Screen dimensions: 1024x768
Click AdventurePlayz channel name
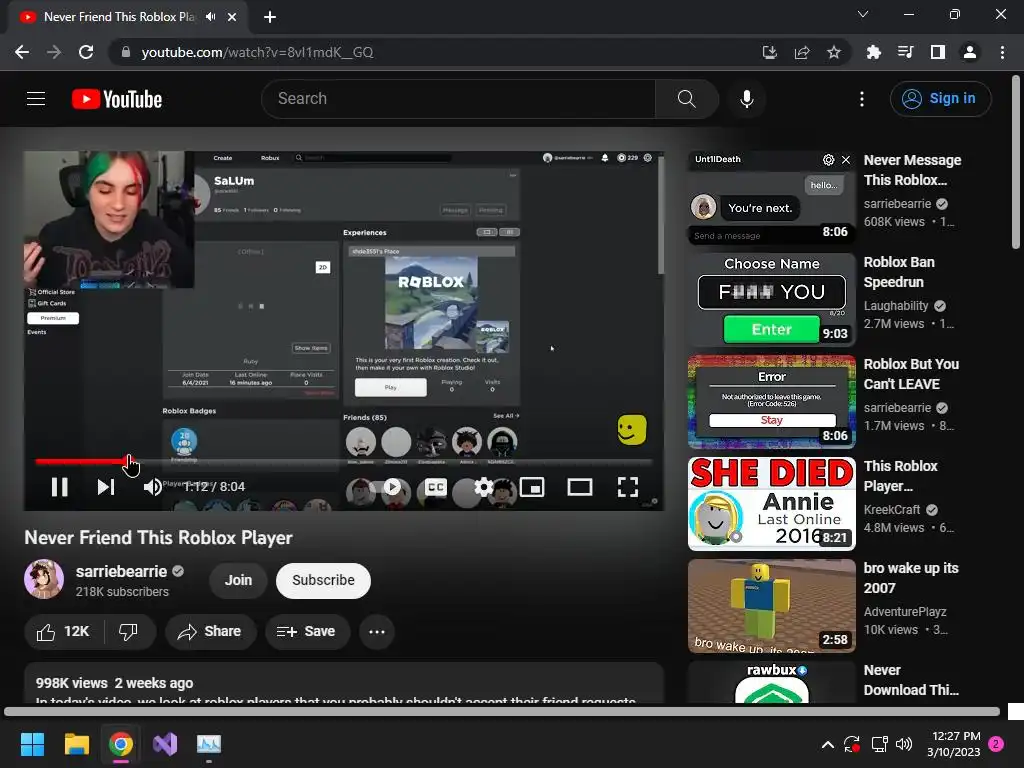[905, 612]
